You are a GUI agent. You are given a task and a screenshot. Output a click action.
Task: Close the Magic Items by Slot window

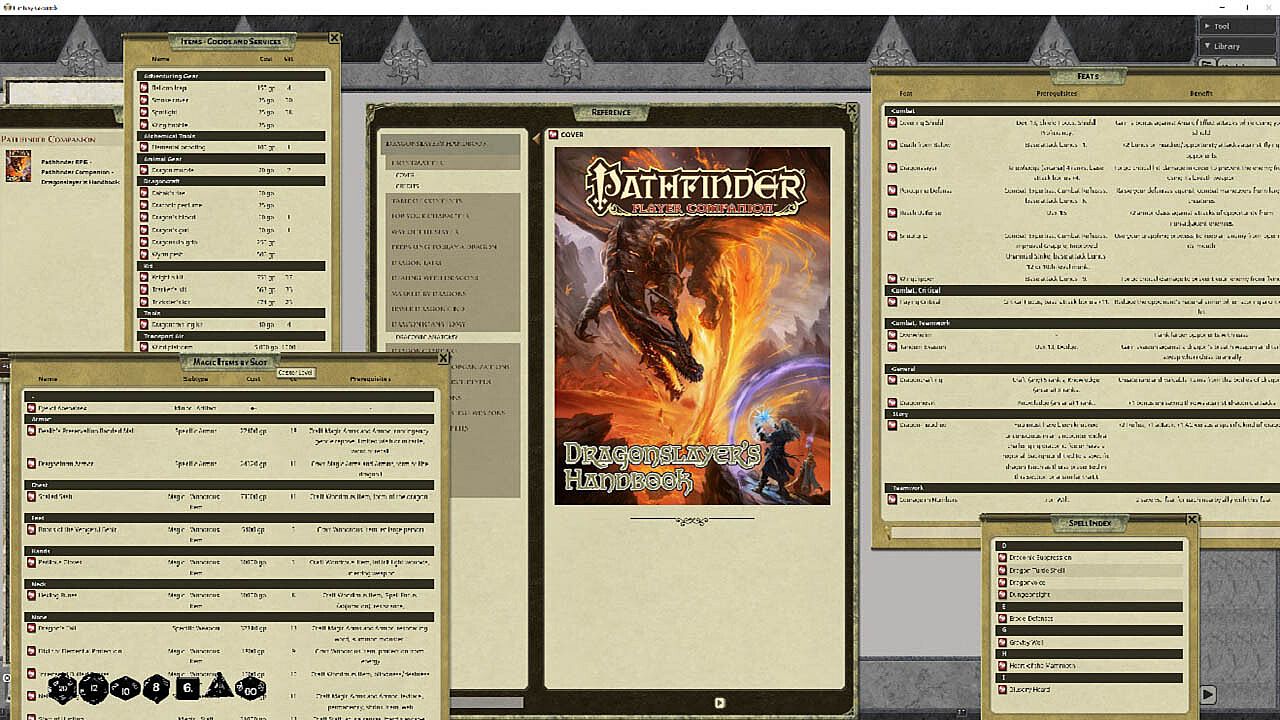443,358
